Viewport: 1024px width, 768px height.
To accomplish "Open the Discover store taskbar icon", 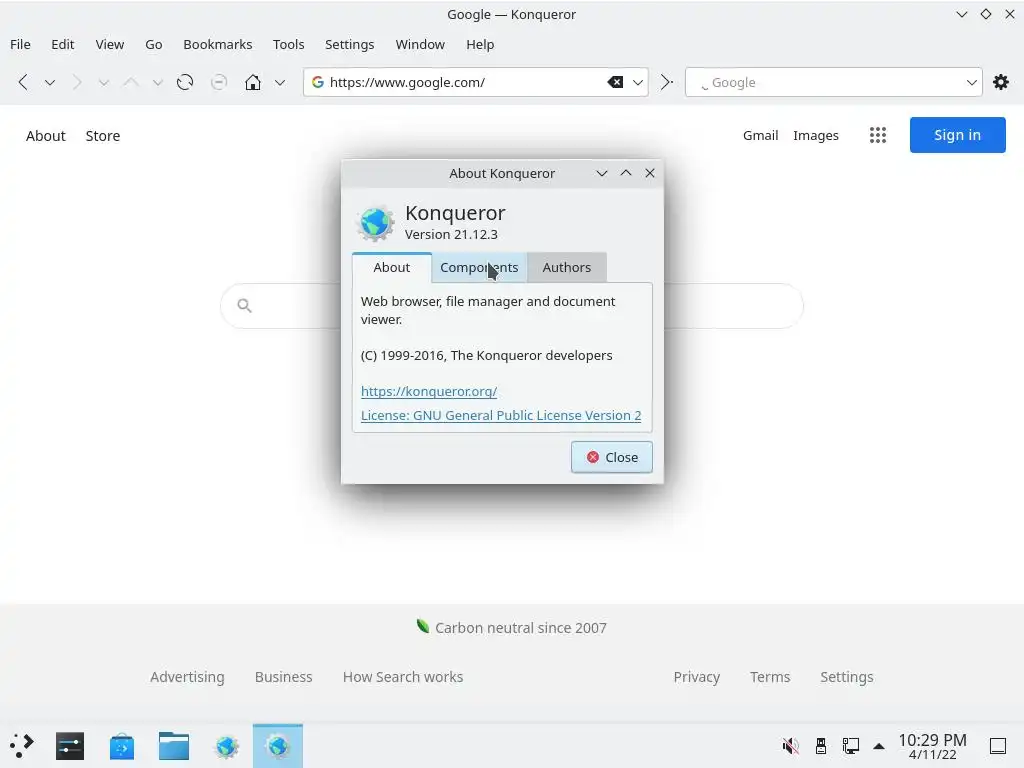I will pyautogui.click(x=121, y=746).
